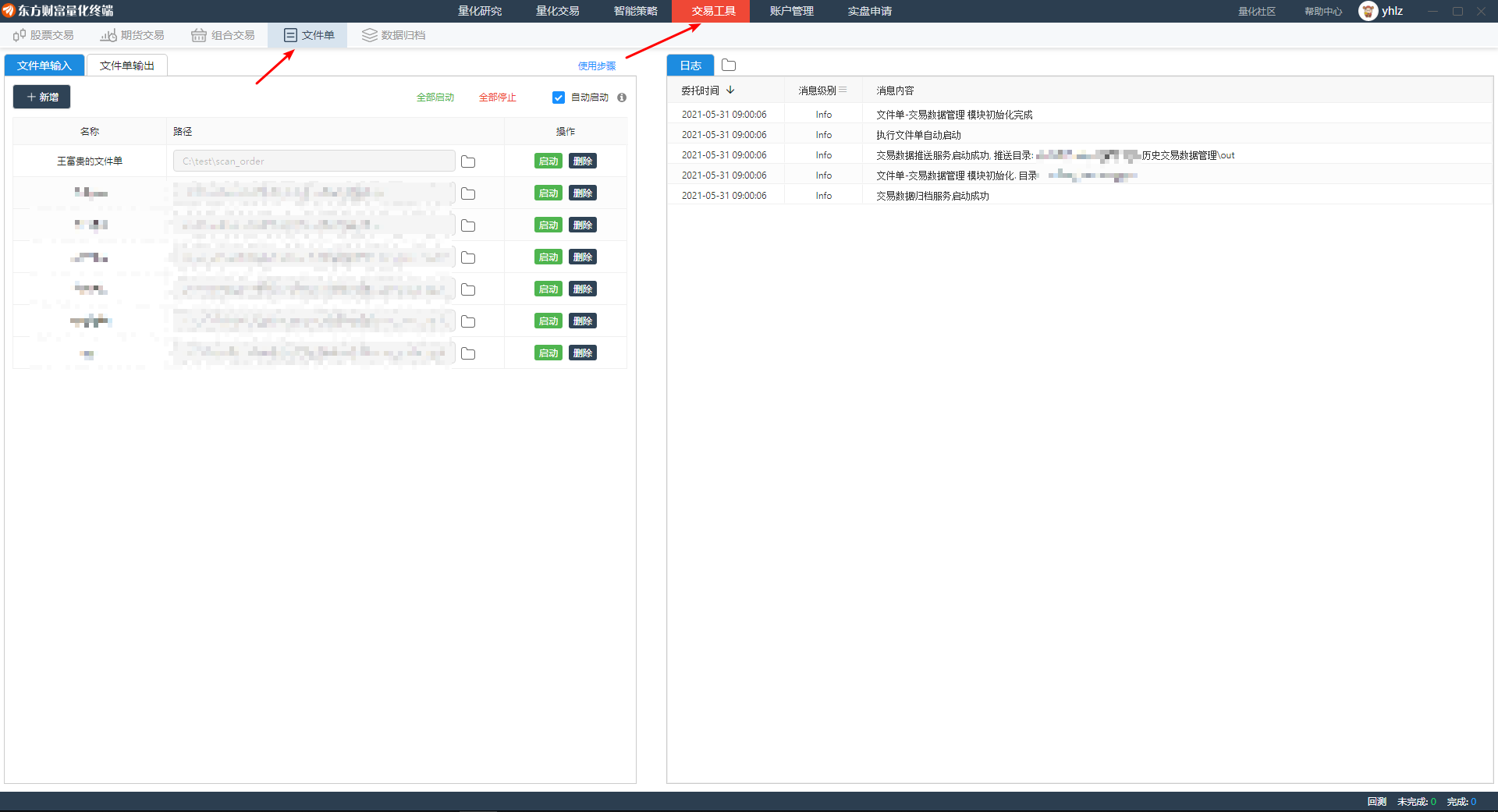Open the 股票交易 toolbar section
1498x812 pixels.
point(44,35)
